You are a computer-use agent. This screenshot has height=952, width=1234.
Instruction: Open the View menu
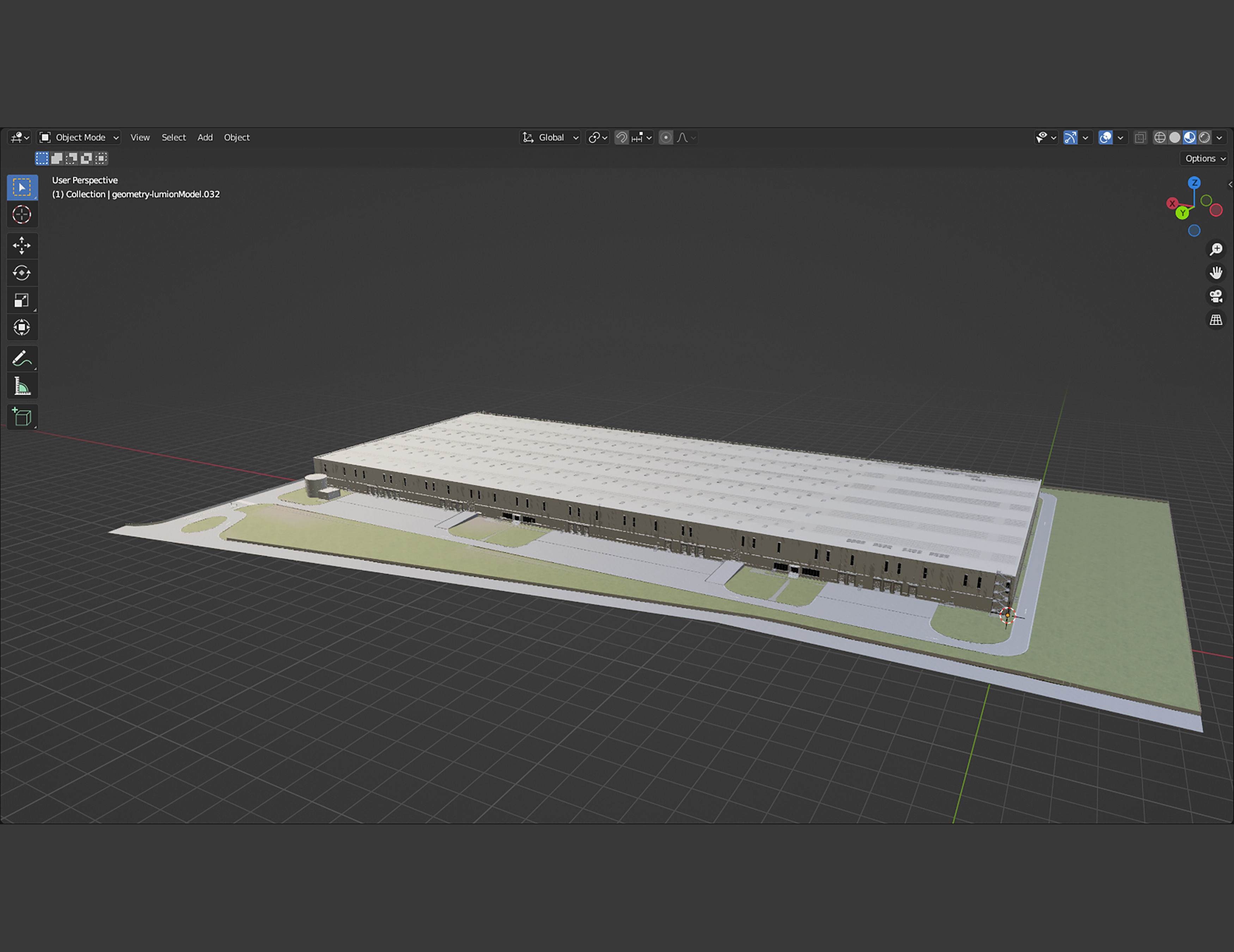click(140, 137)
